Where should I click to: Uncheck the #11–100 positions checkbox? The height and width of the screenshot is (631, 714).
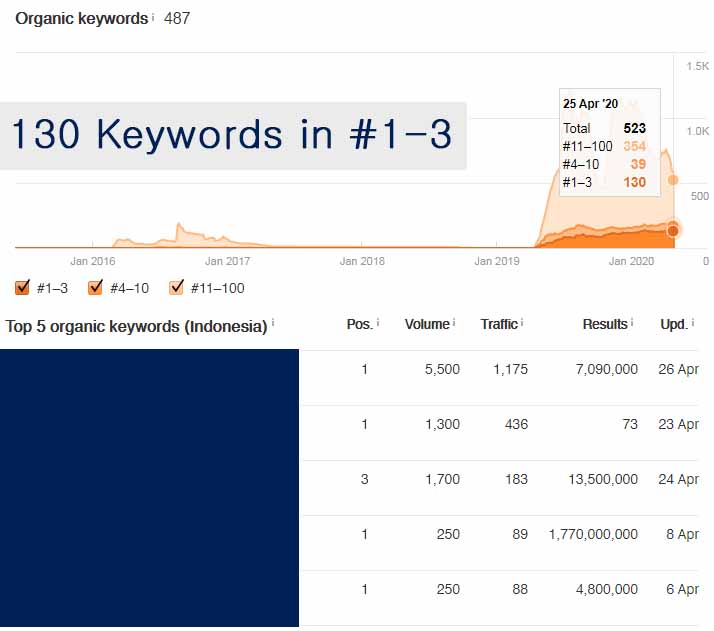176,287
